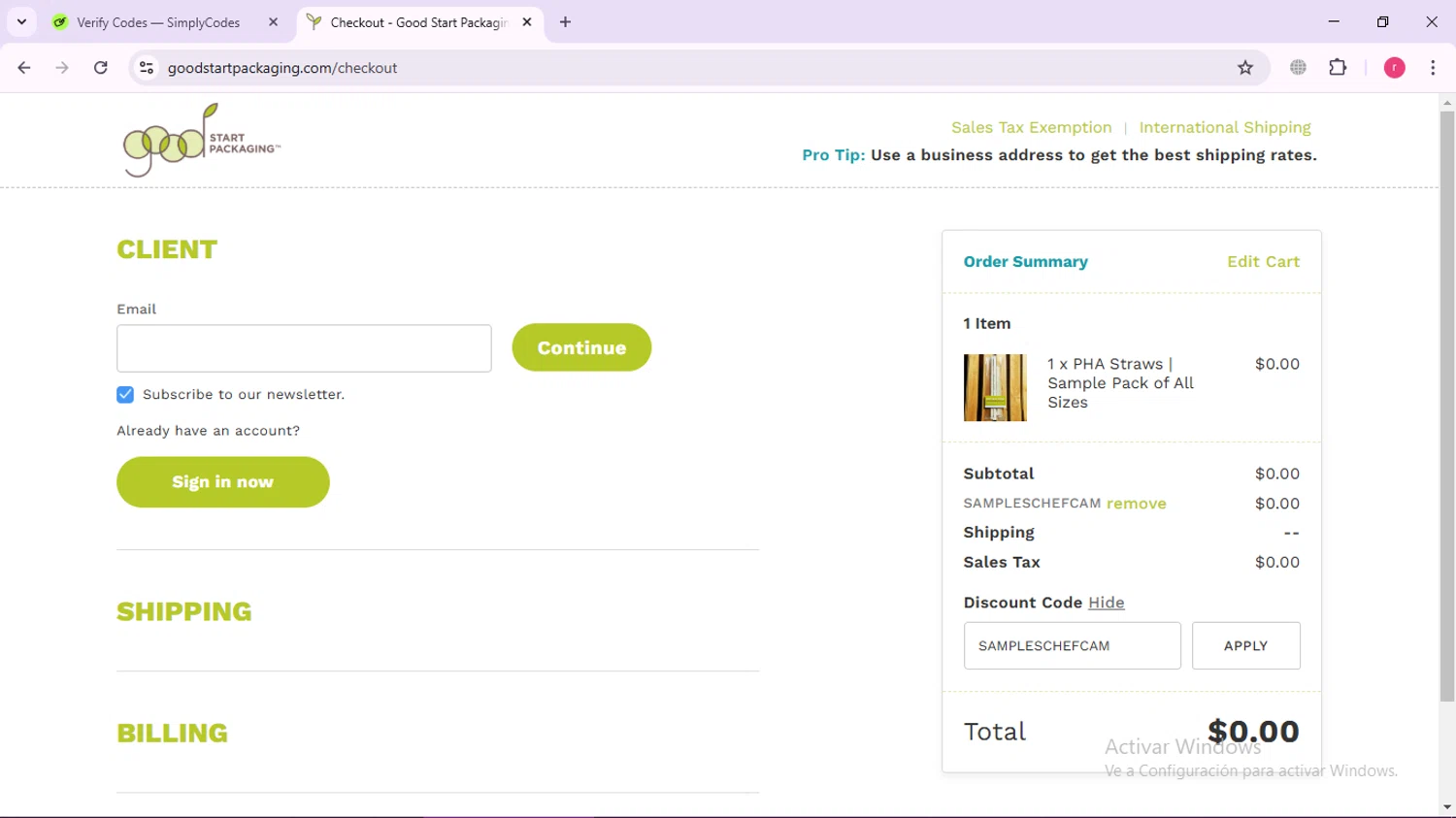Click the scrollbar up arrow
Image resolution: width=1456 pixels, height=818 pixels.
click(x=1446, y=102)
